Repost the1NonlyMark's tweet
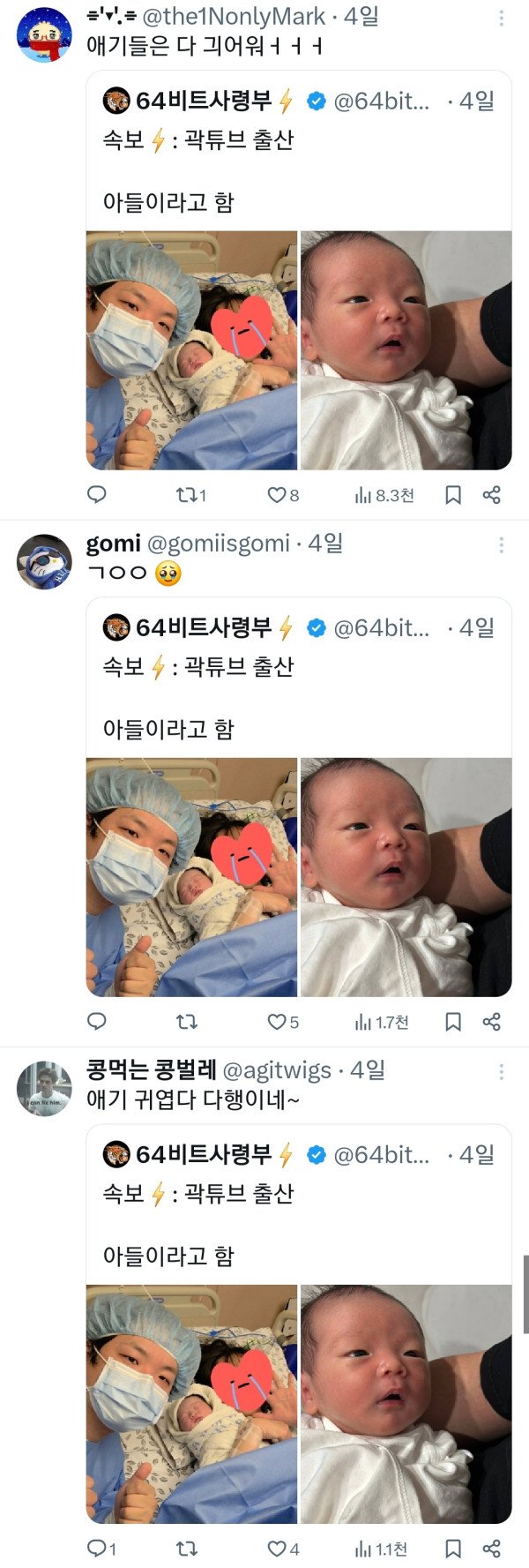Screen dimensions: 529x1568 186,495
